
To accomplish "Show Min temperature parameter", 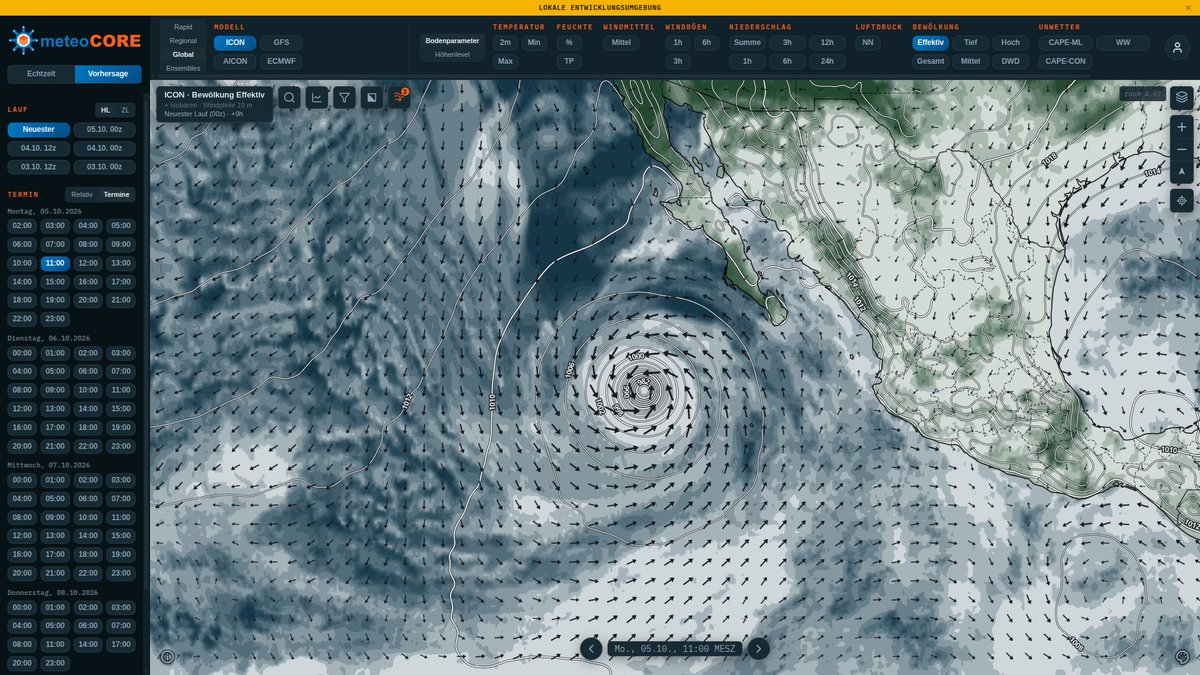I will (534, 43).
